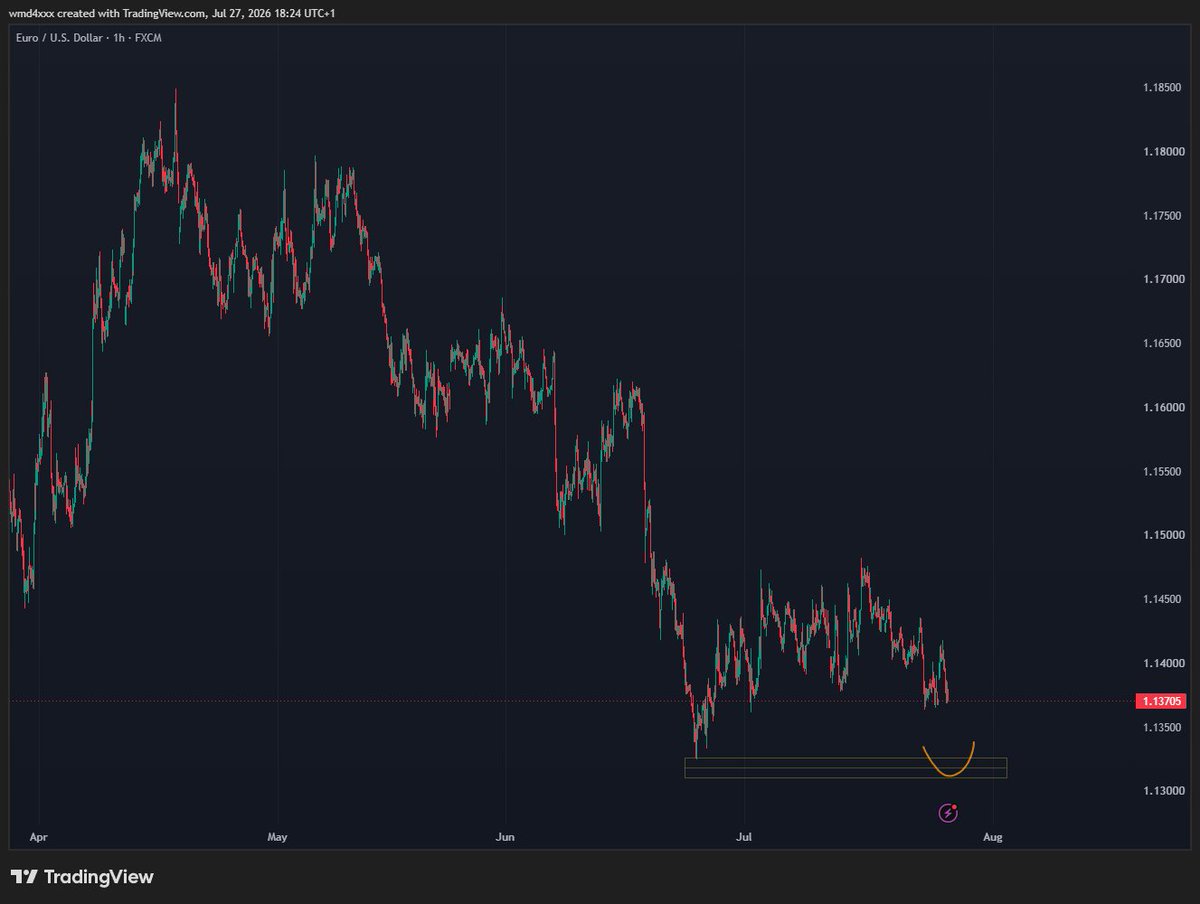Click the May label on the time axis
1200x904 pixels.
click(x=277, y=836)
